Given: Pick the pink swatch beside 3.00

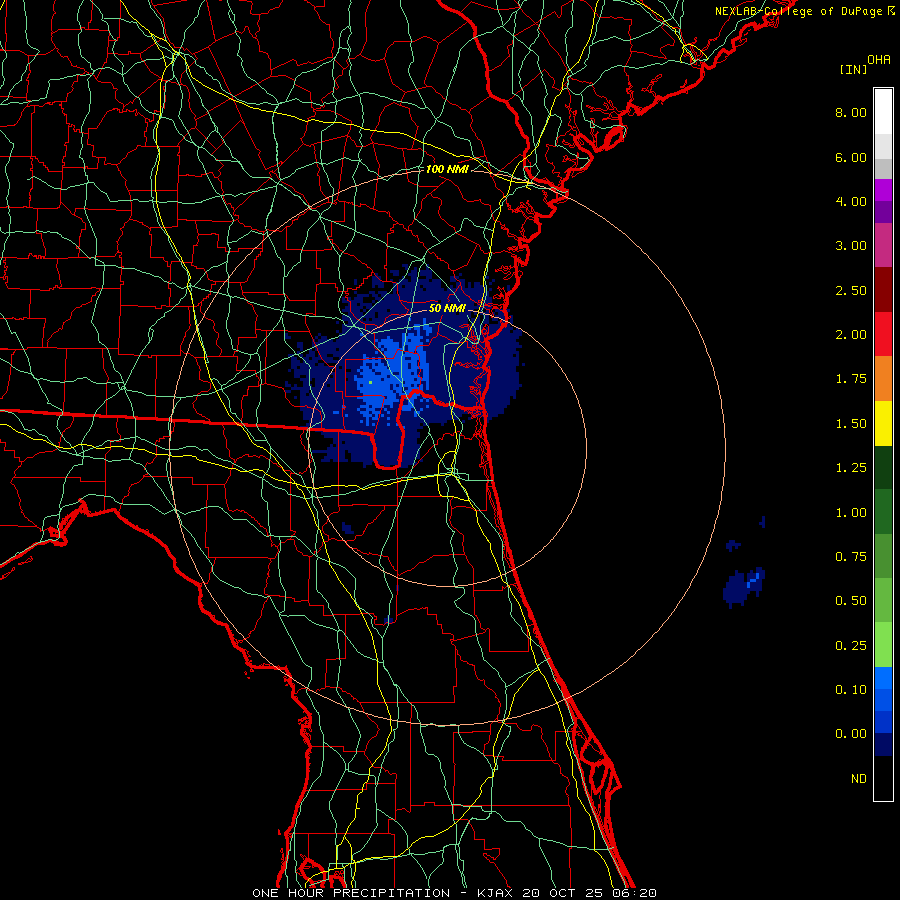Looking at the screenshot, I should click(883, 245).
